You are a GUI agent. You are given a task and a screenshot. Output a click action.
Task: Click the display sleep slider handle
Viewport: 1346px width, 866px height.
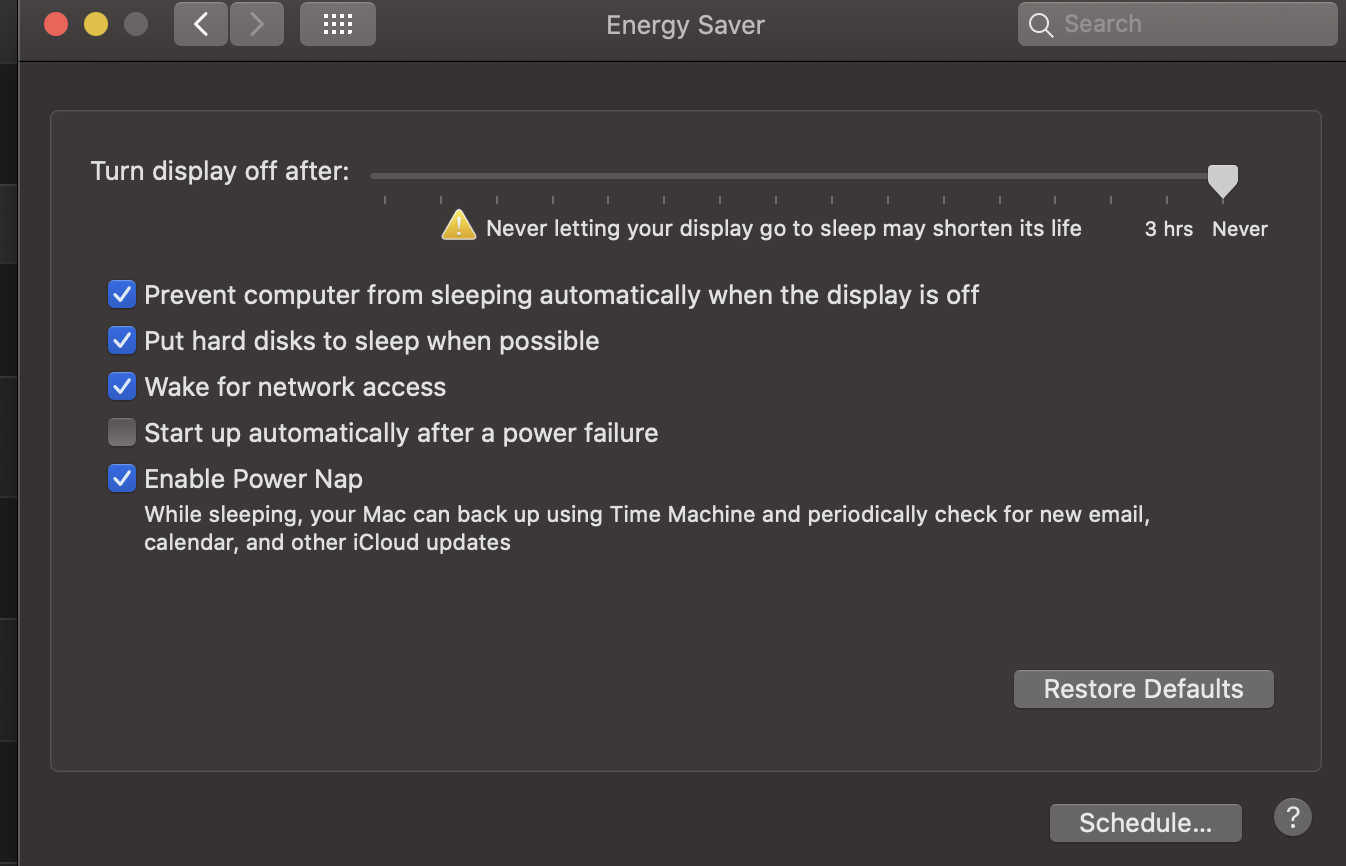1223,182
